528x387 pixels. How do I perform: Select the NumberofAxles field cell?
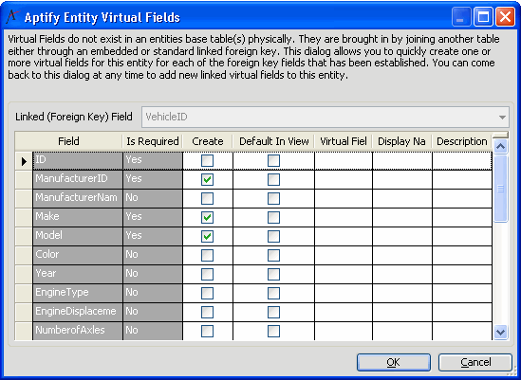(78, 331)
